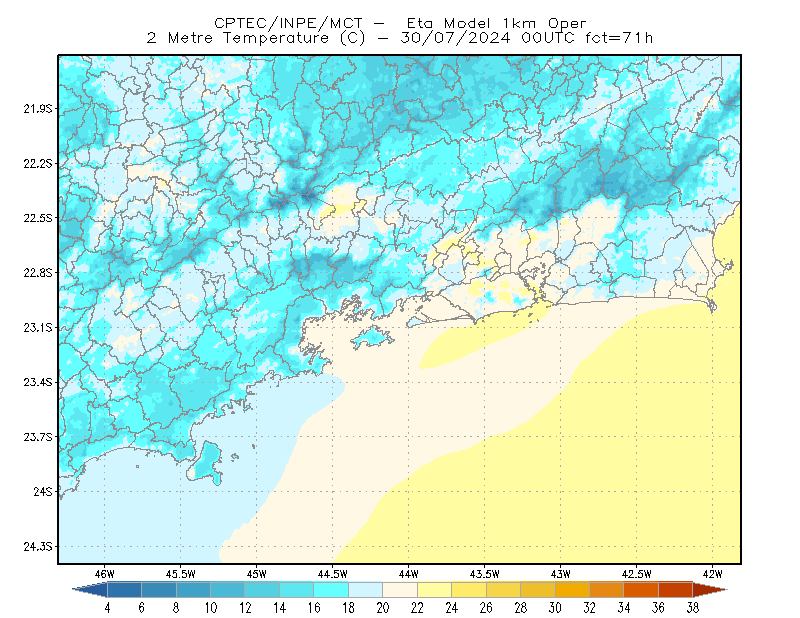The width and height of the screenshot is (800, 618).
Task: Click the 23.7S latitude label
Action: 37,437
